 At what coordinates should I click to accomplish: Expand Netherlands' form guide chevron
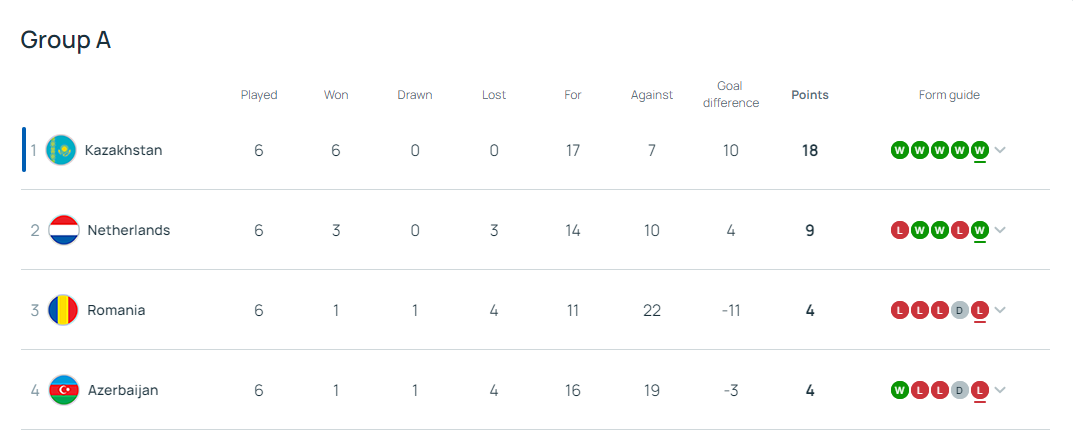point(1000,230)
